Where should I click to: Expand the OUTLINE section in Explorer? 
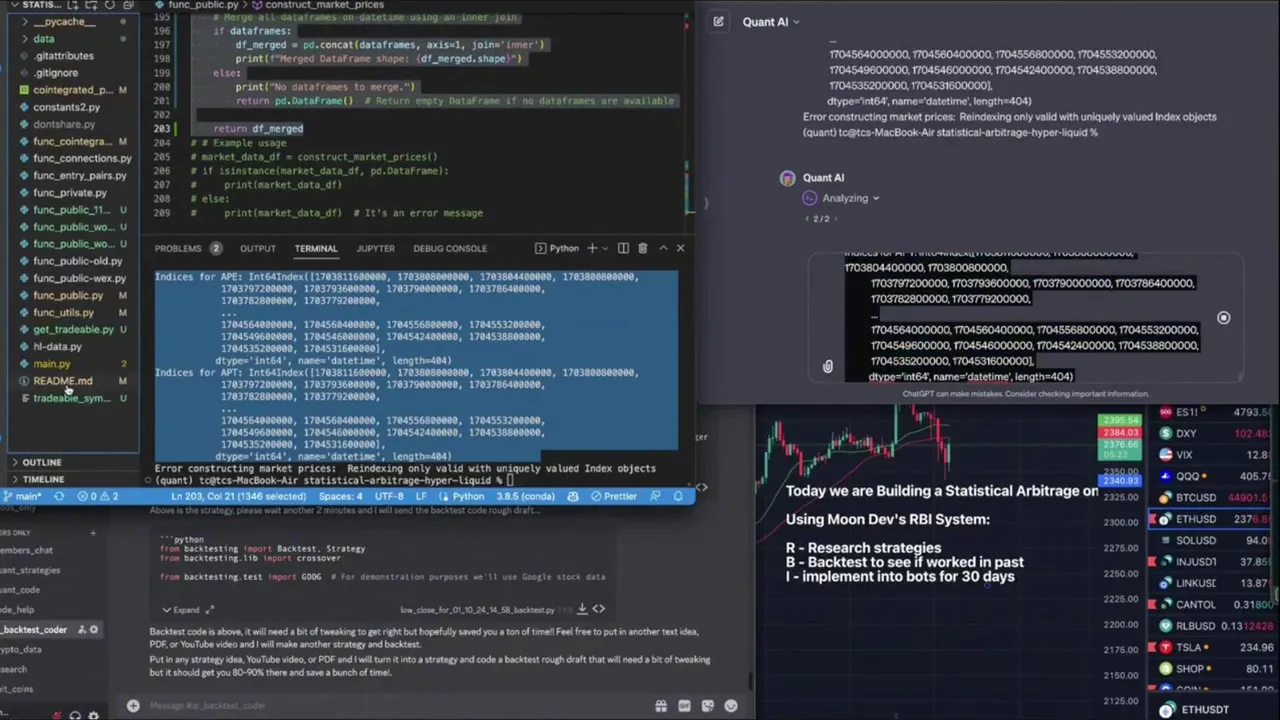click(41, 462)
